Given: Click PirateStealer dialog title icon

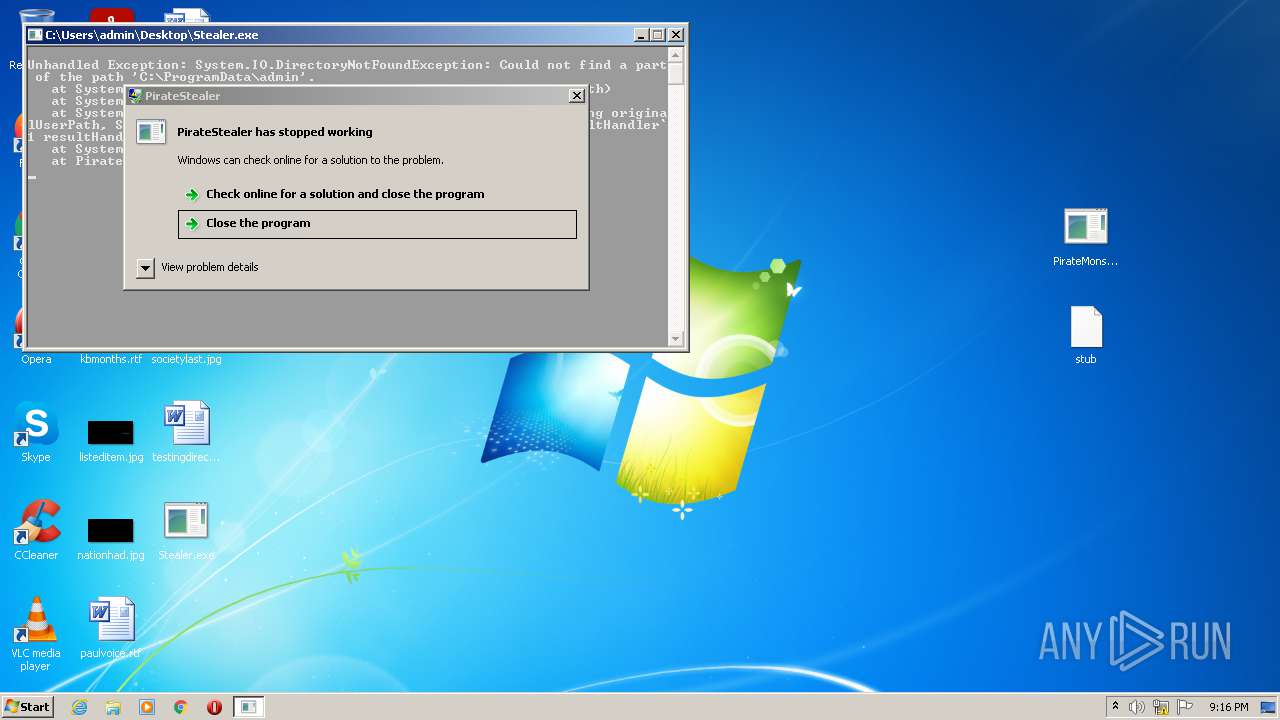Looking at the screenshot, I should click(x=135, y=96).
